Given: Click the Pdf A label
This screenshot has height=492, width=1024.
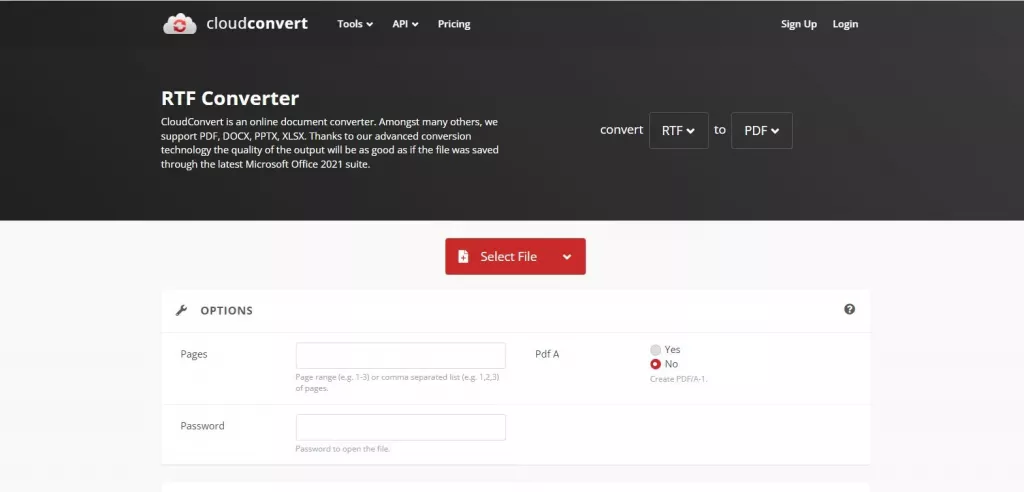Looking at the screenshot, I should pos(547,354).
